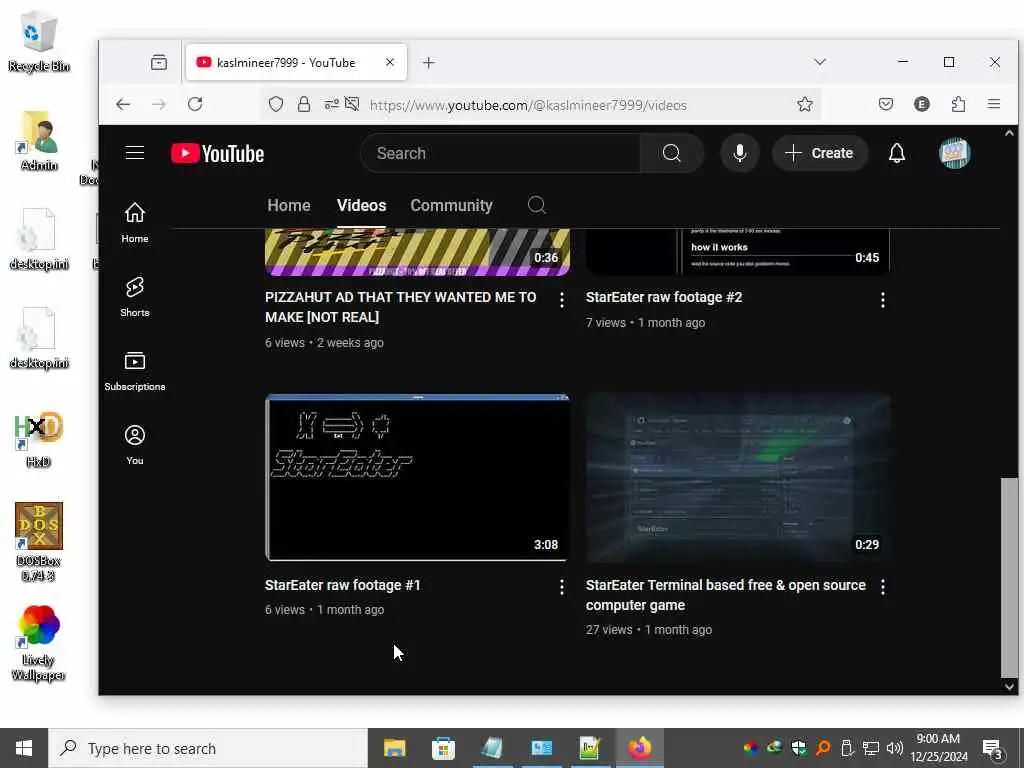
Task: Open the volume control in system tray
Action: pyautogui.click(x=895, y=748)
